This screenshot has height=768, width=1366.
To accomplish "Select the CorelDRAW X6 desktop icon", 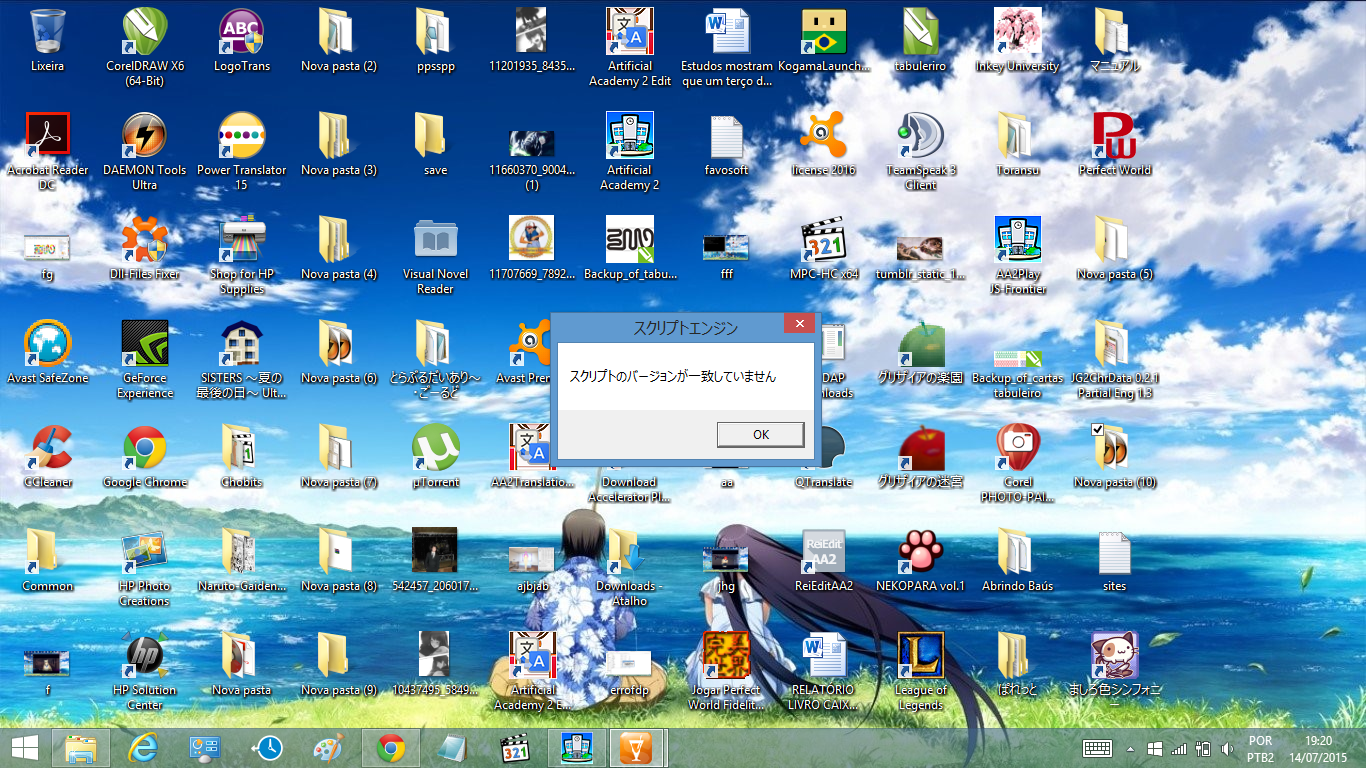I will [x=145, y=46].
